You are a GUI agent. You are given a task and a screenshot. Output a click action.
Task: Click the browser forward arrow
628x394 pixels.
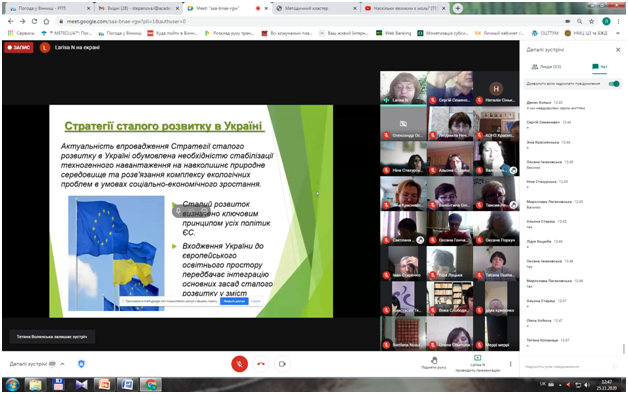22,21
